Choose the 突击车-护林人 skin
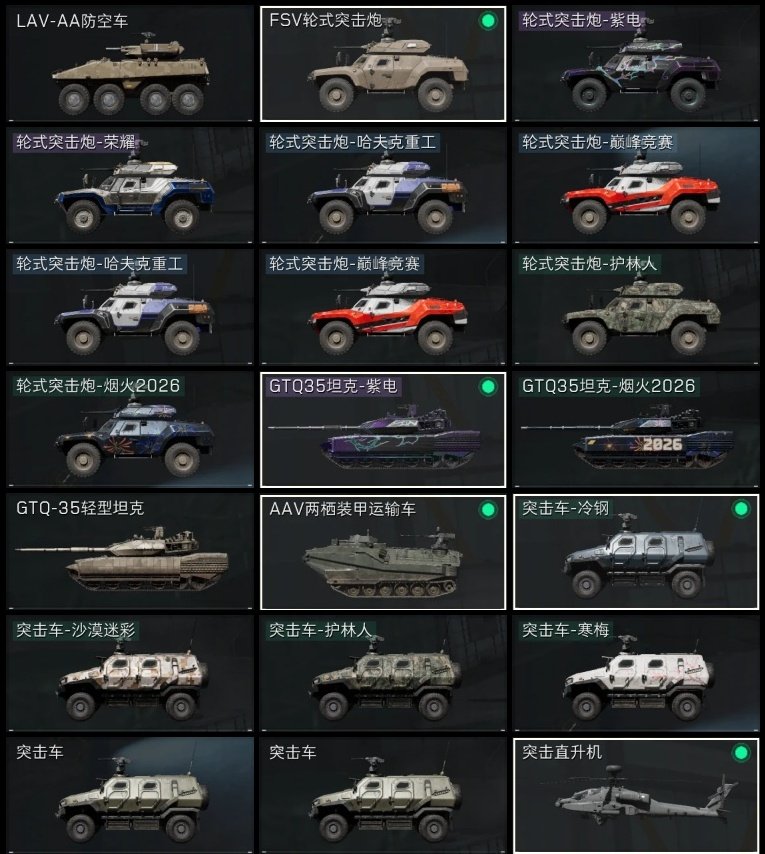765x854 pixels. point(383,673)
